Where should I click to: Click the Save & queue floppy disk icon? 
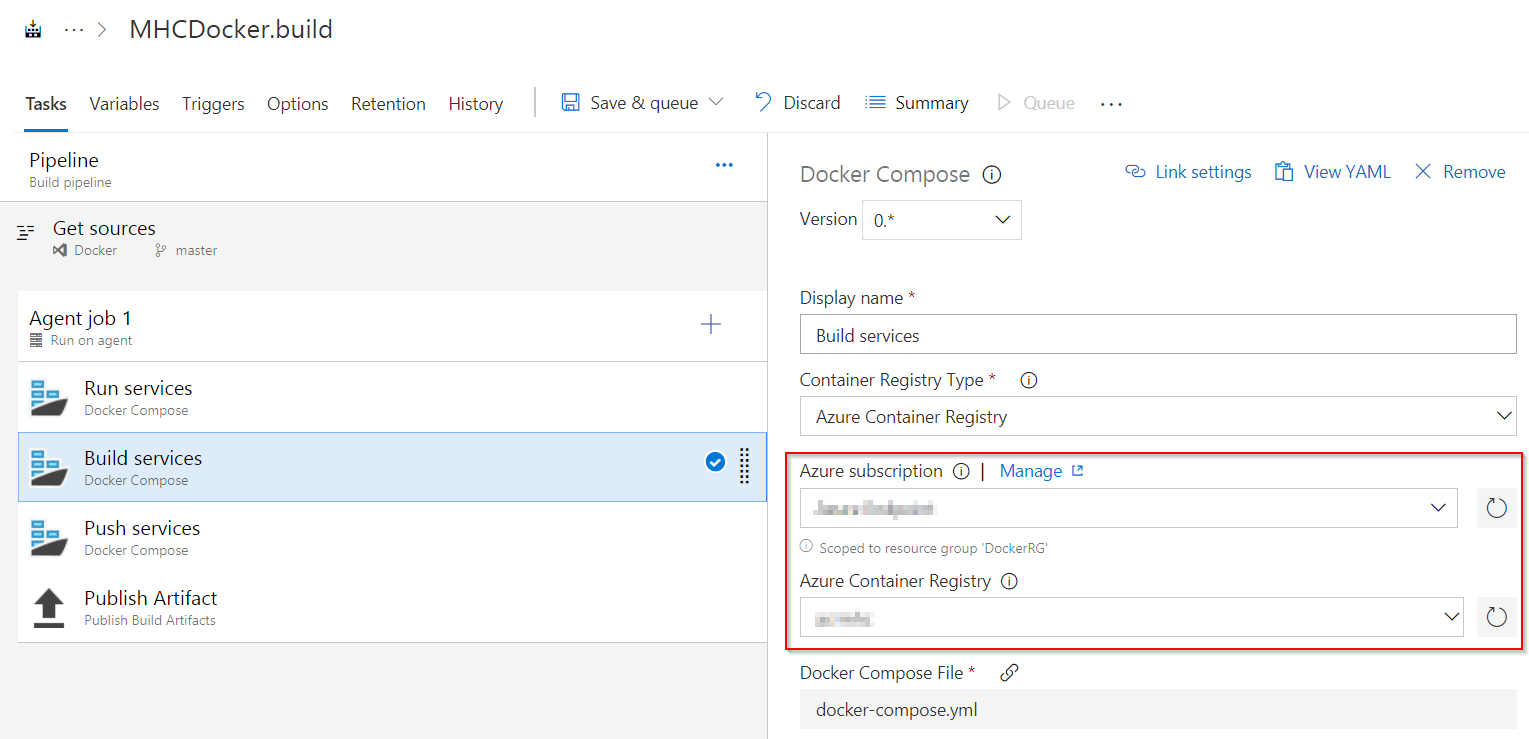click(x=571, y=102)
